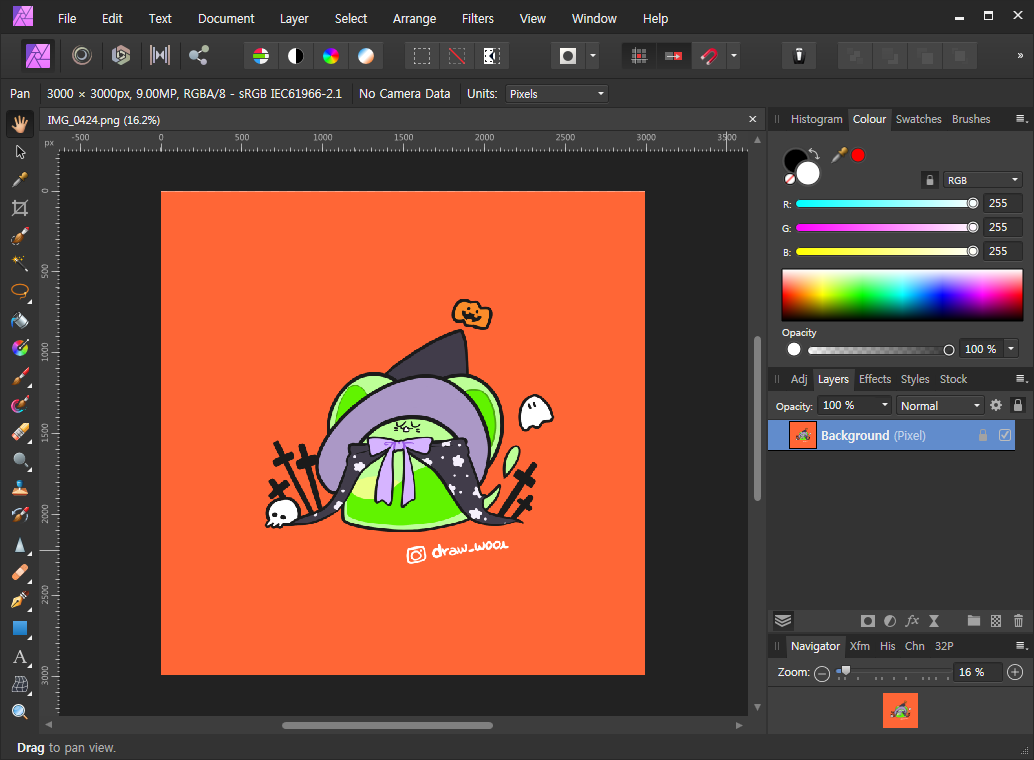Viewport: 1034px width, 760px height.
Task: Toggle lock on Background layer
Action: click(x=983, y=435)
